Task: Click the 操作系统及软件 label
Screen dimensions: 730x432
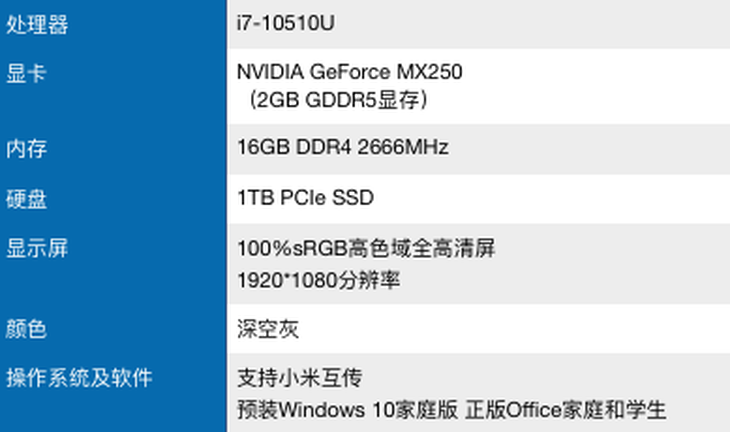Action: (x=79, y=378)
